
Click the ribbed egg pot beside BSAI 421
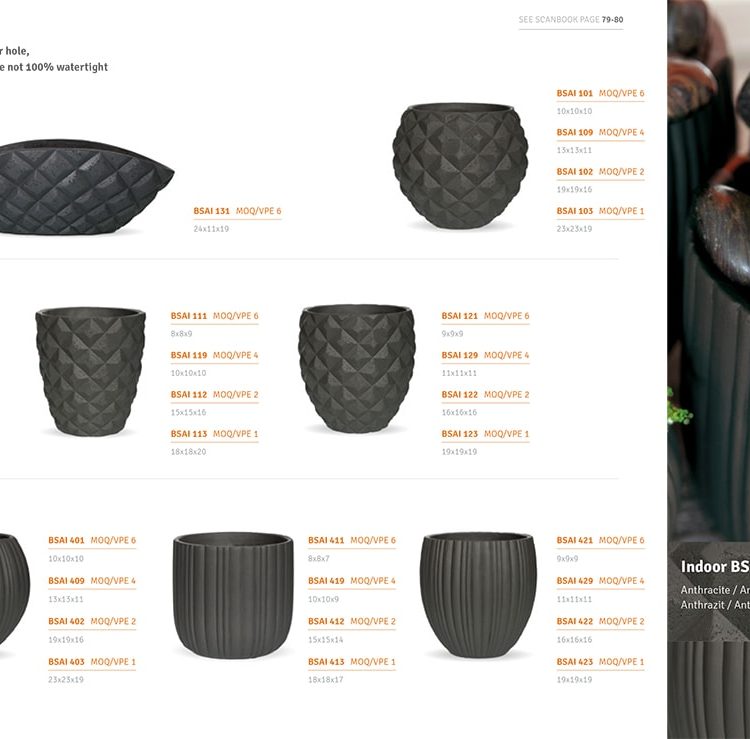[x=478, y=595]
